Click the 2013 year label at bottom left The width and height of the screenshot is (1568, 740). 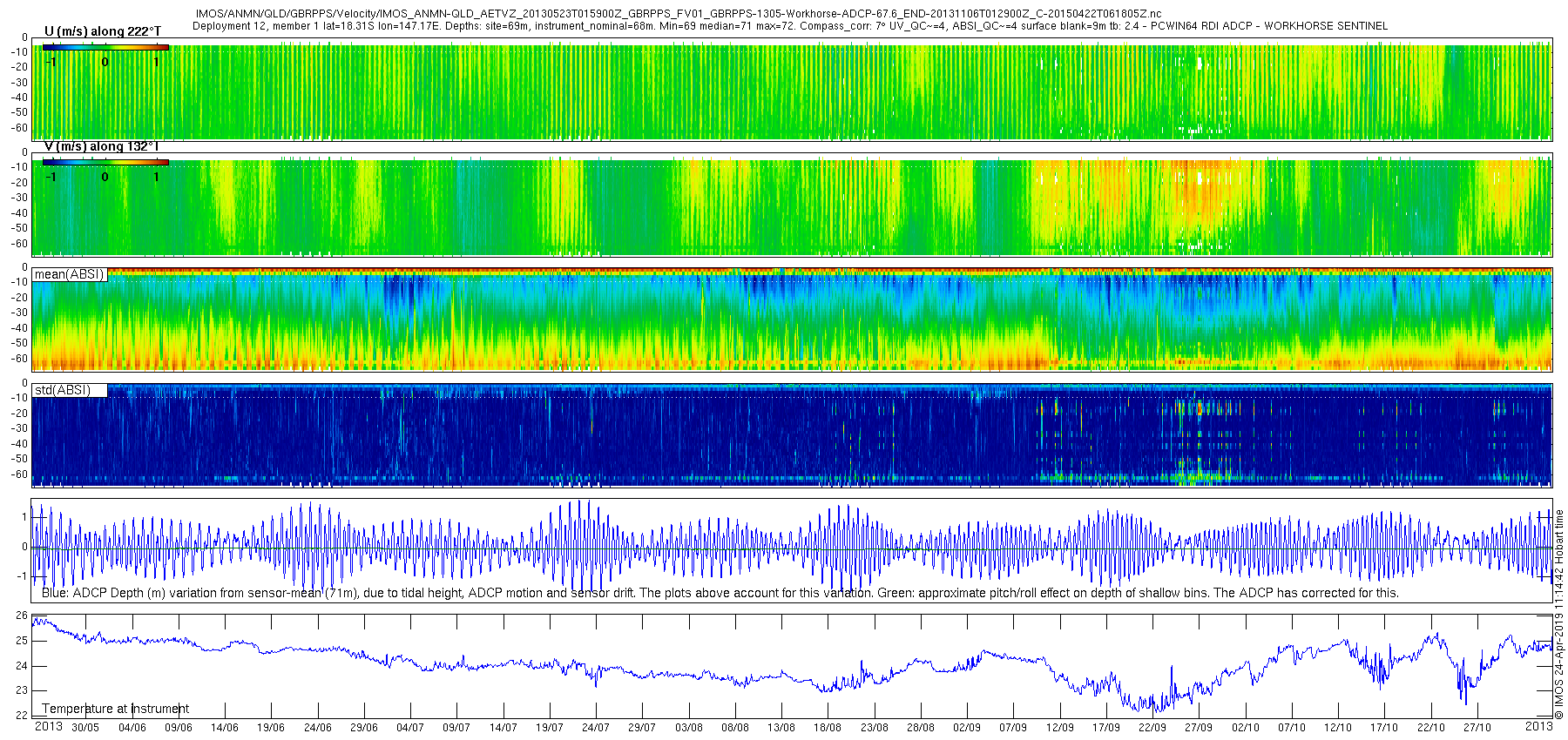point(48,726)
